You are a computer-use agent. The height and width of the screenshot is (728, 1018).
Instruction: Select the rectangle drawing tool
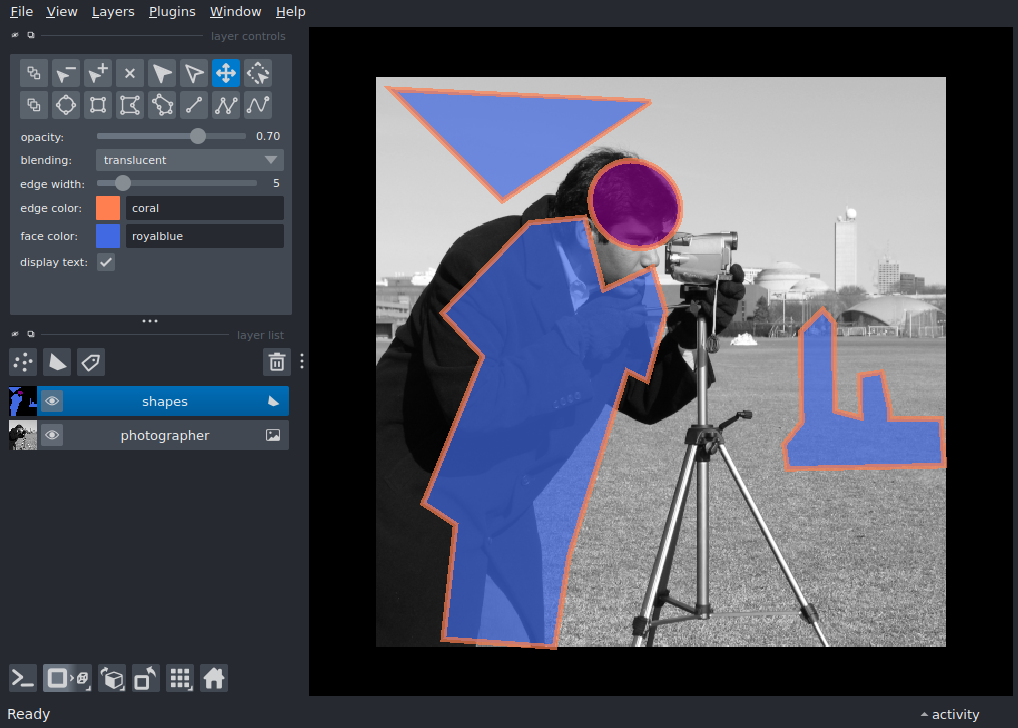point(97,105)
